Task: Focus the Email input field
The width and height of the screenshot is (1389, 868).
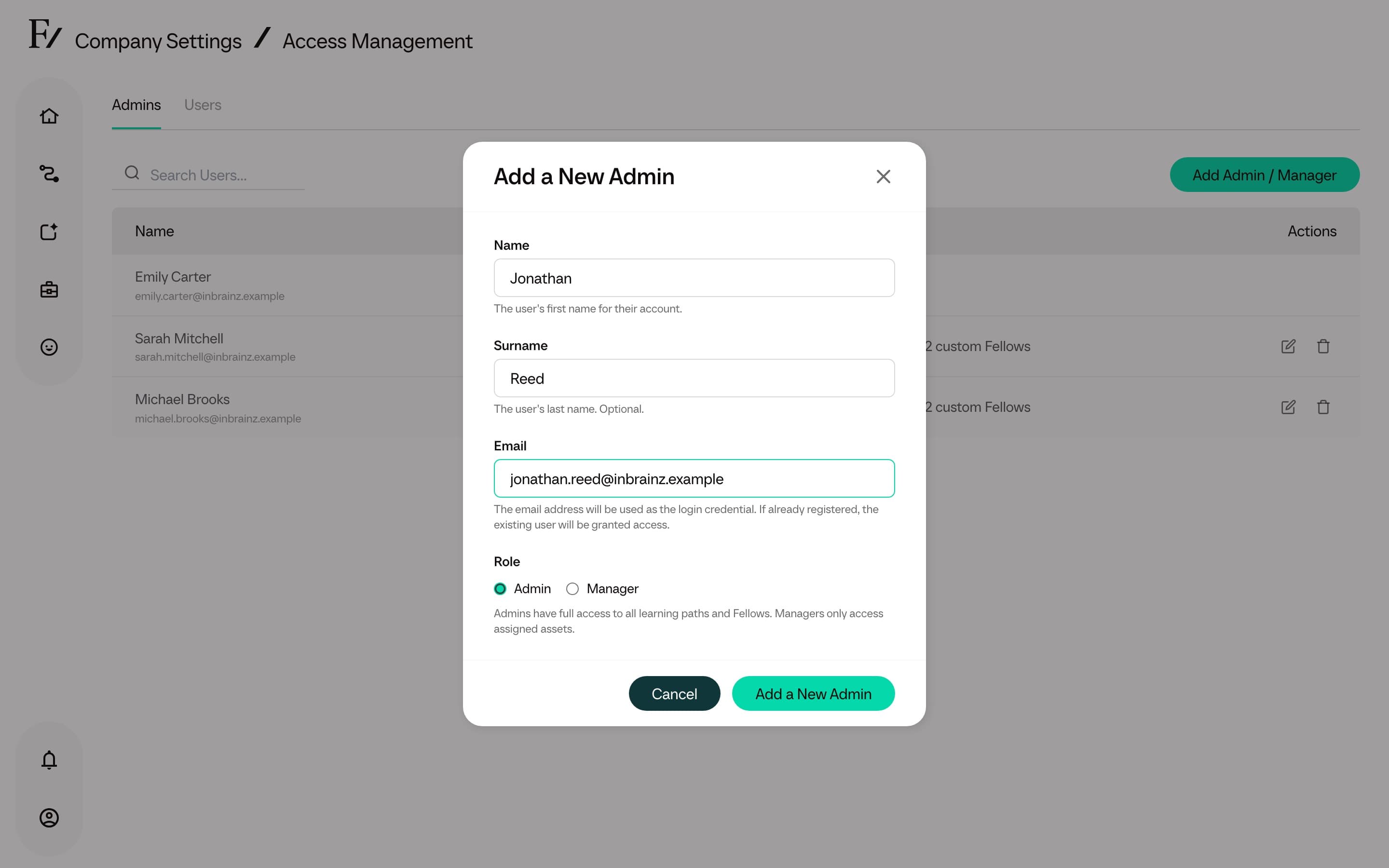Action: [694, 478]
